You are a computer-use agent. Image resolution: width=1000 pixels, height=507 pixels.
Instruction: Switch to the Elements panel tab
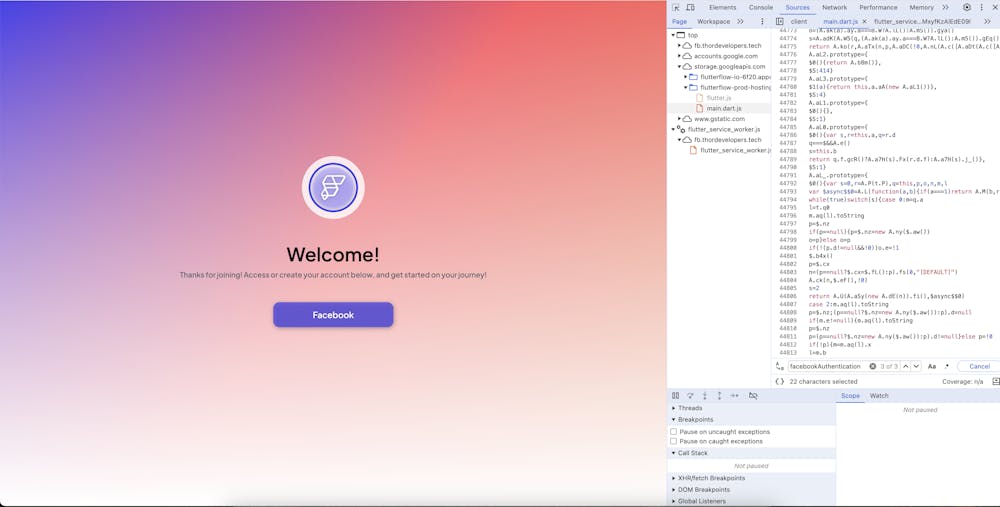pos(723,8)
